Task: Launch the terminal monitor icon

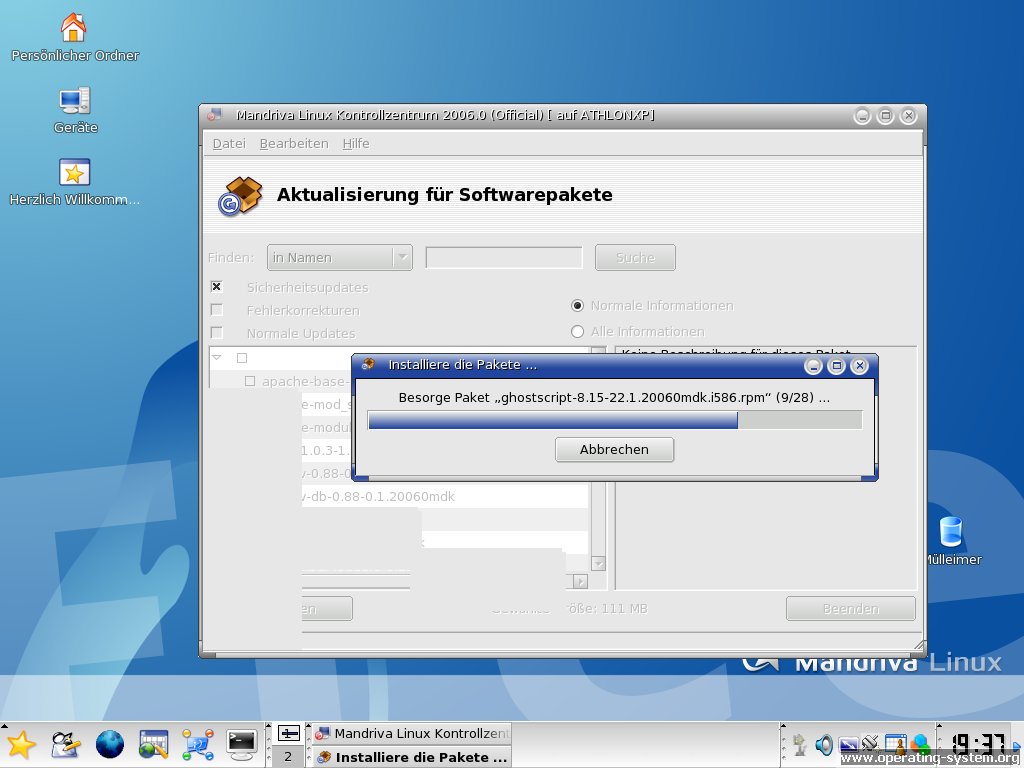Action: [242, 745]
